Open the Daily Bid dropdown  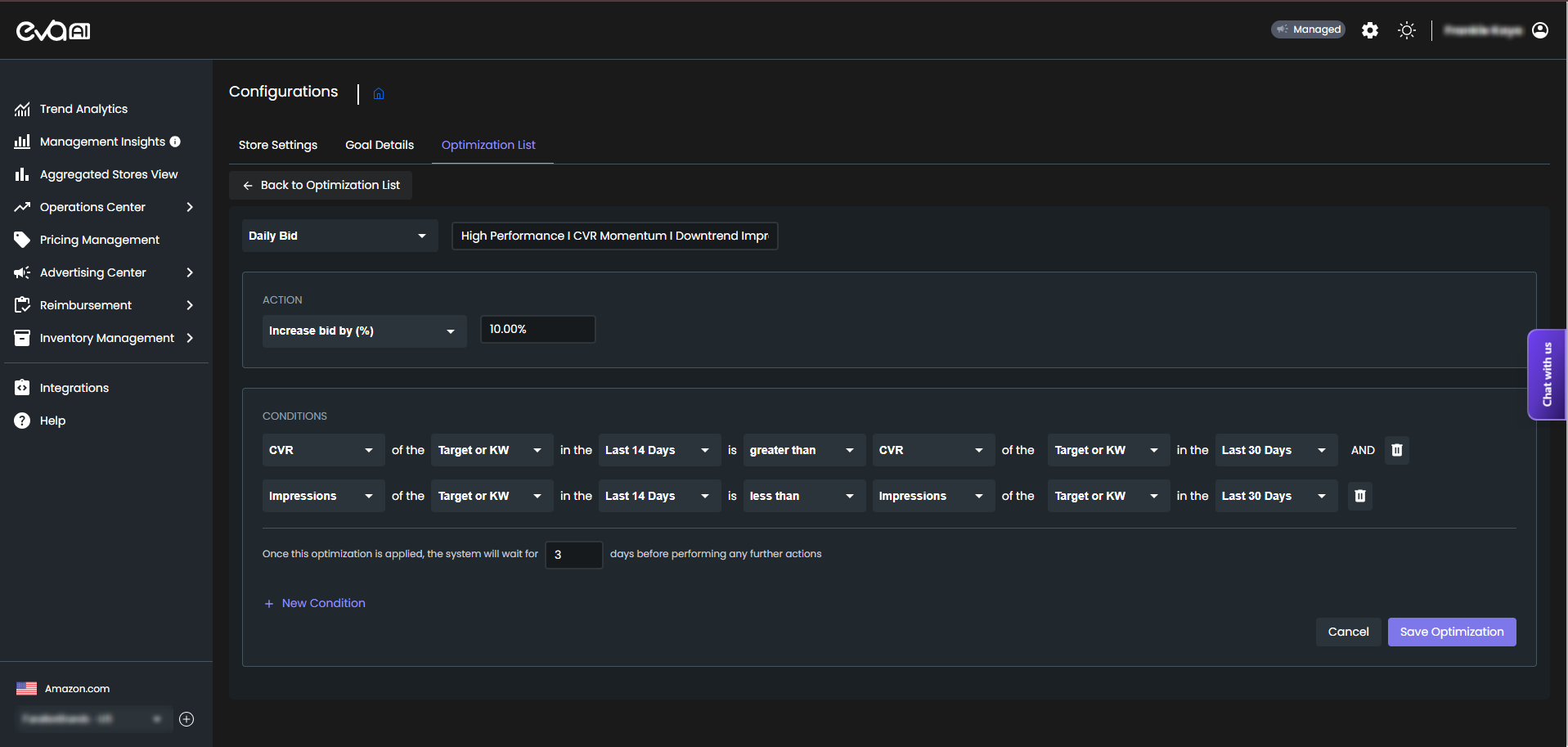tap(339, 236)
